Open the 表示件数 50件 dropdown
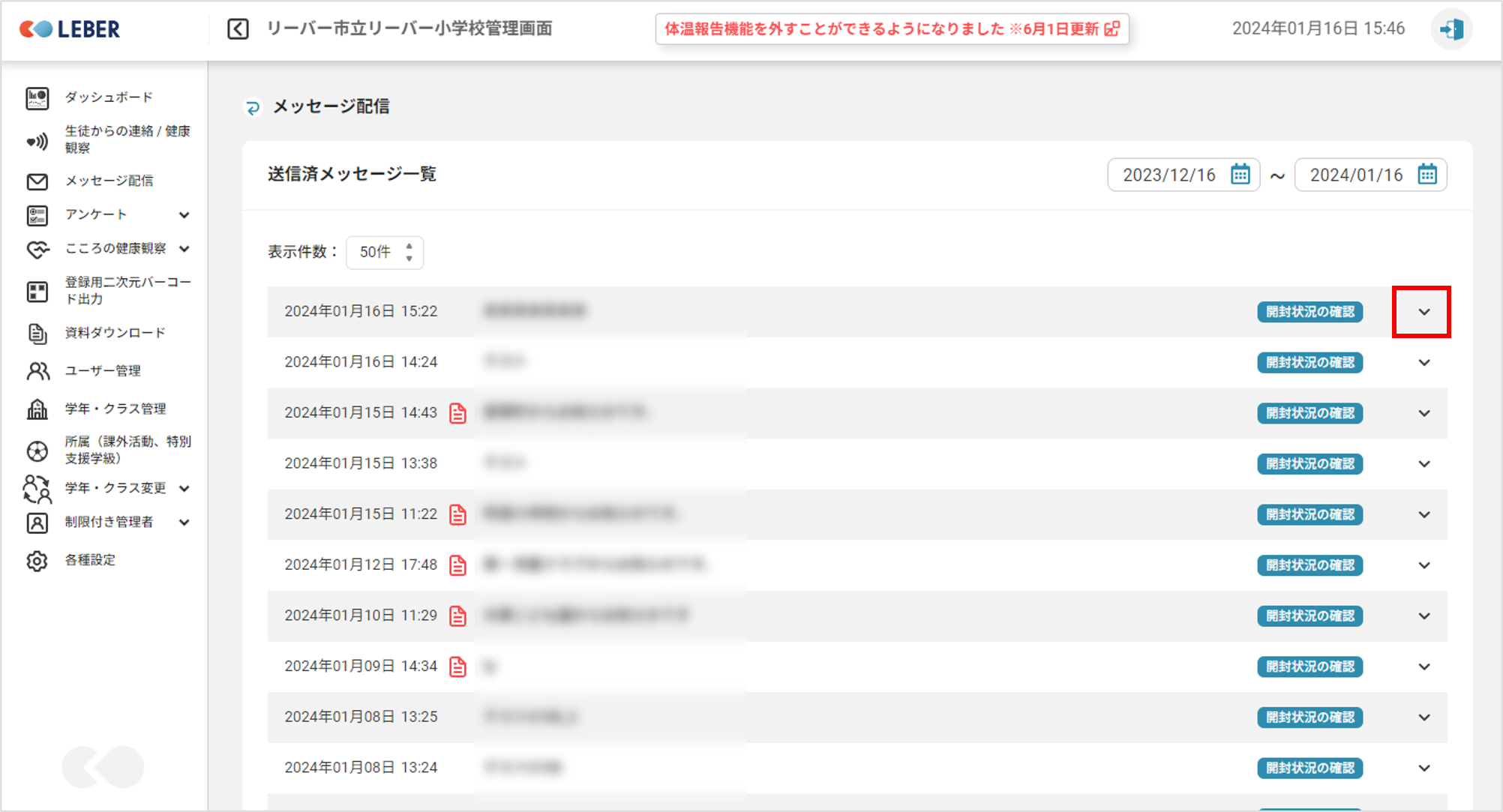The image size is (1503, 812). click(385, 252)
